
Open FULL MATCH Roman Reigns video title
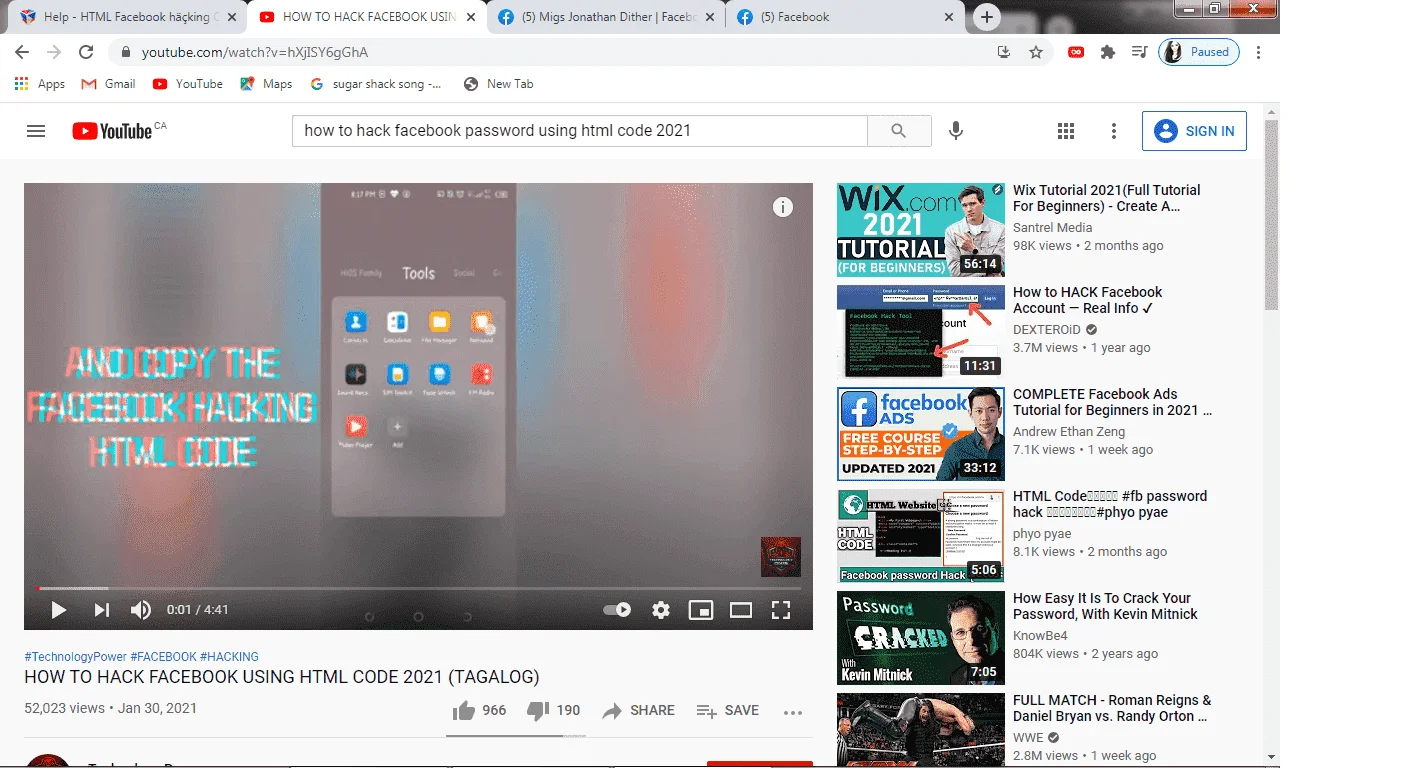1112,708
